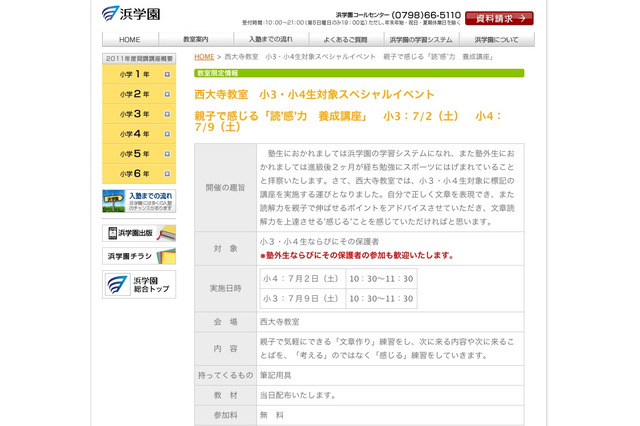640x426 pixels.
Task: Open the 教室案内 navigation tab
Action: (196, 40)
